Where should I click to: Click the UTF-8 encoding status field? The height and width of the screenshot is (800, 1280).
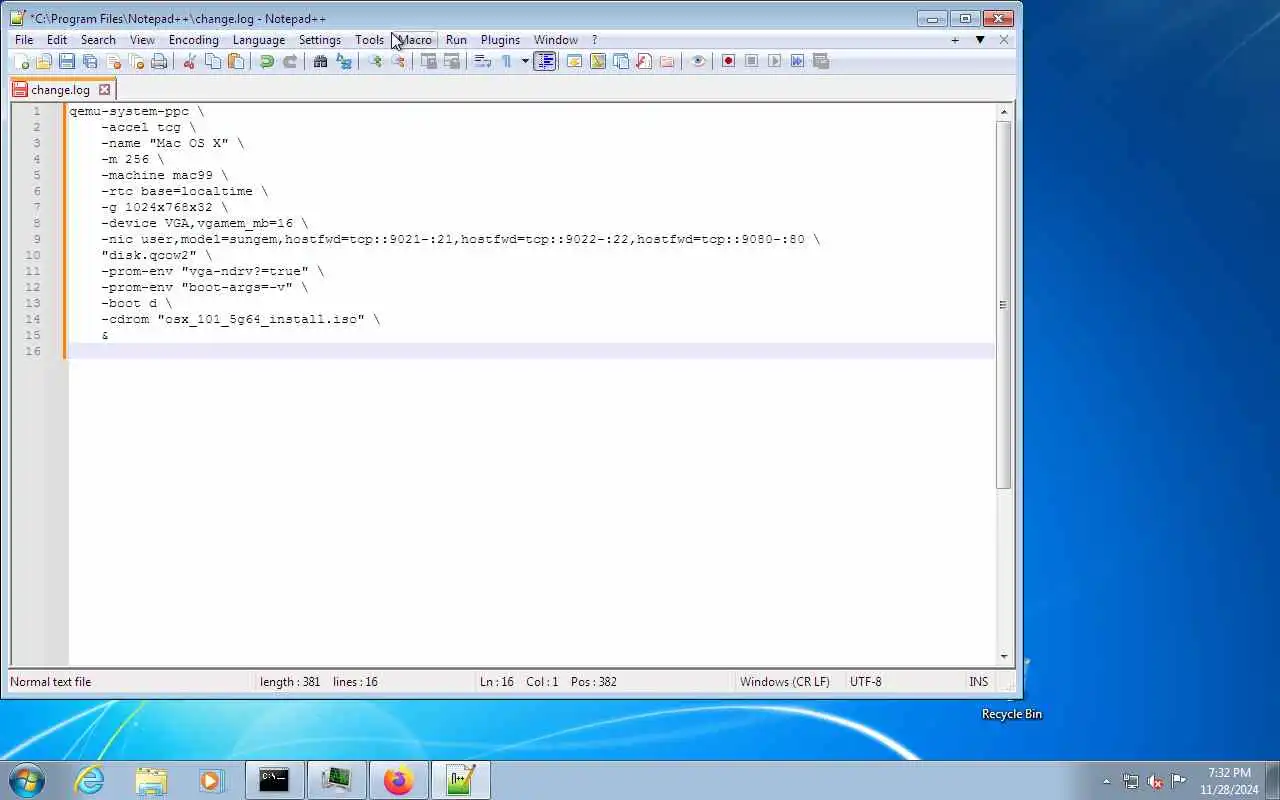pos(866,682)
